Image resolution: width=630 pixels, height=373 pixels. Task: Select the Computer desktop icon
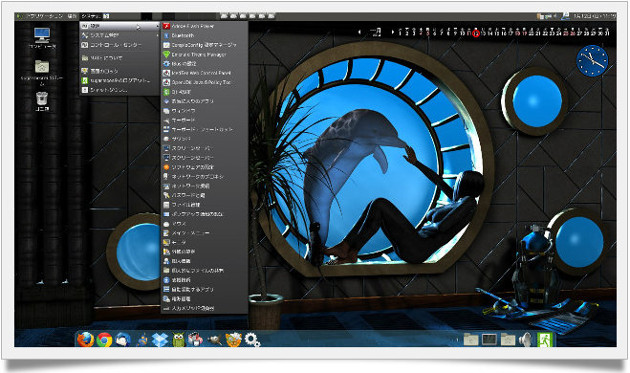click(x=42, y=38)
